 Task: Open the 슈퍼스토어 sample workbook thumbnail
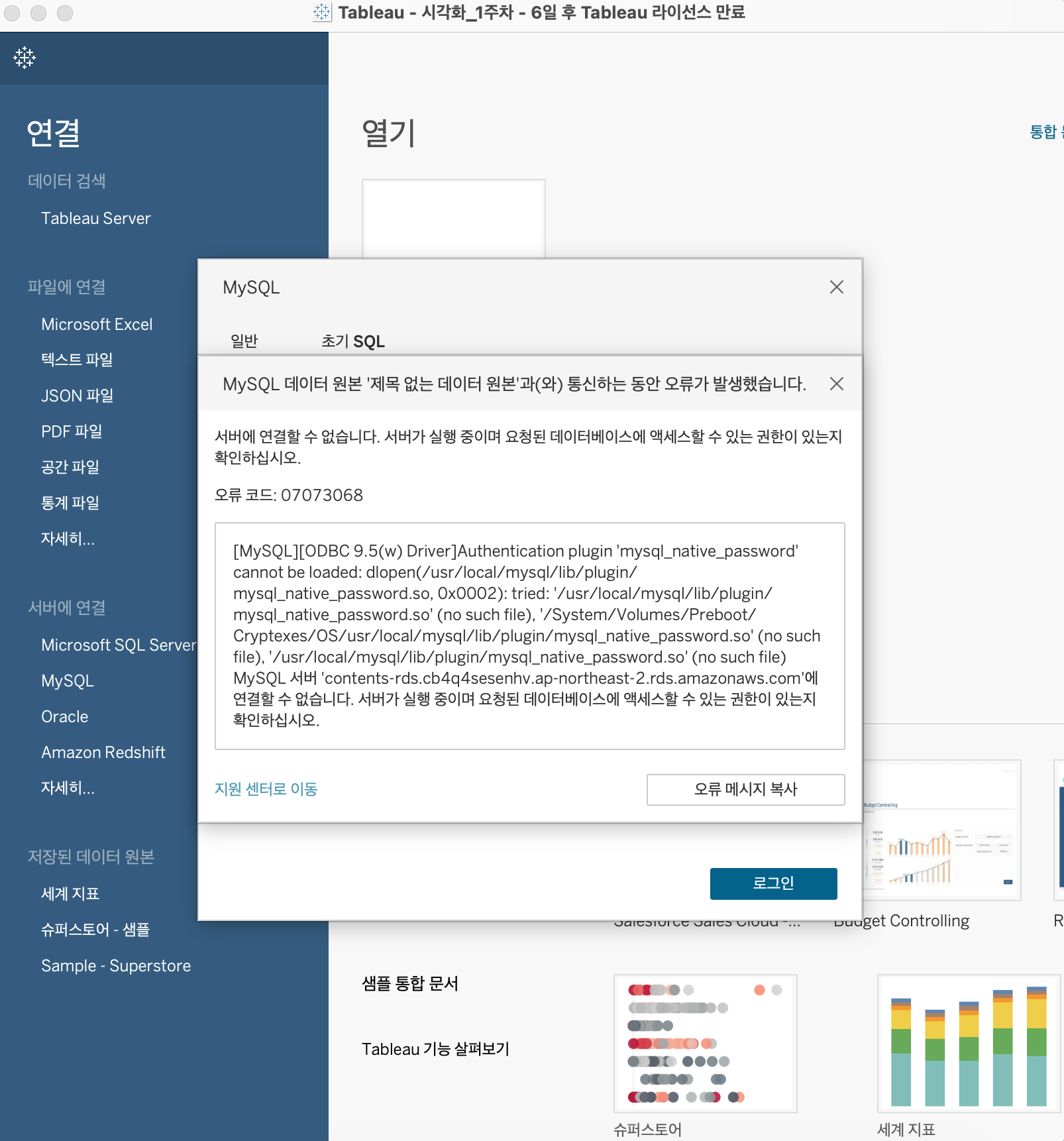pyautogui.click(x=706, y=1043)
